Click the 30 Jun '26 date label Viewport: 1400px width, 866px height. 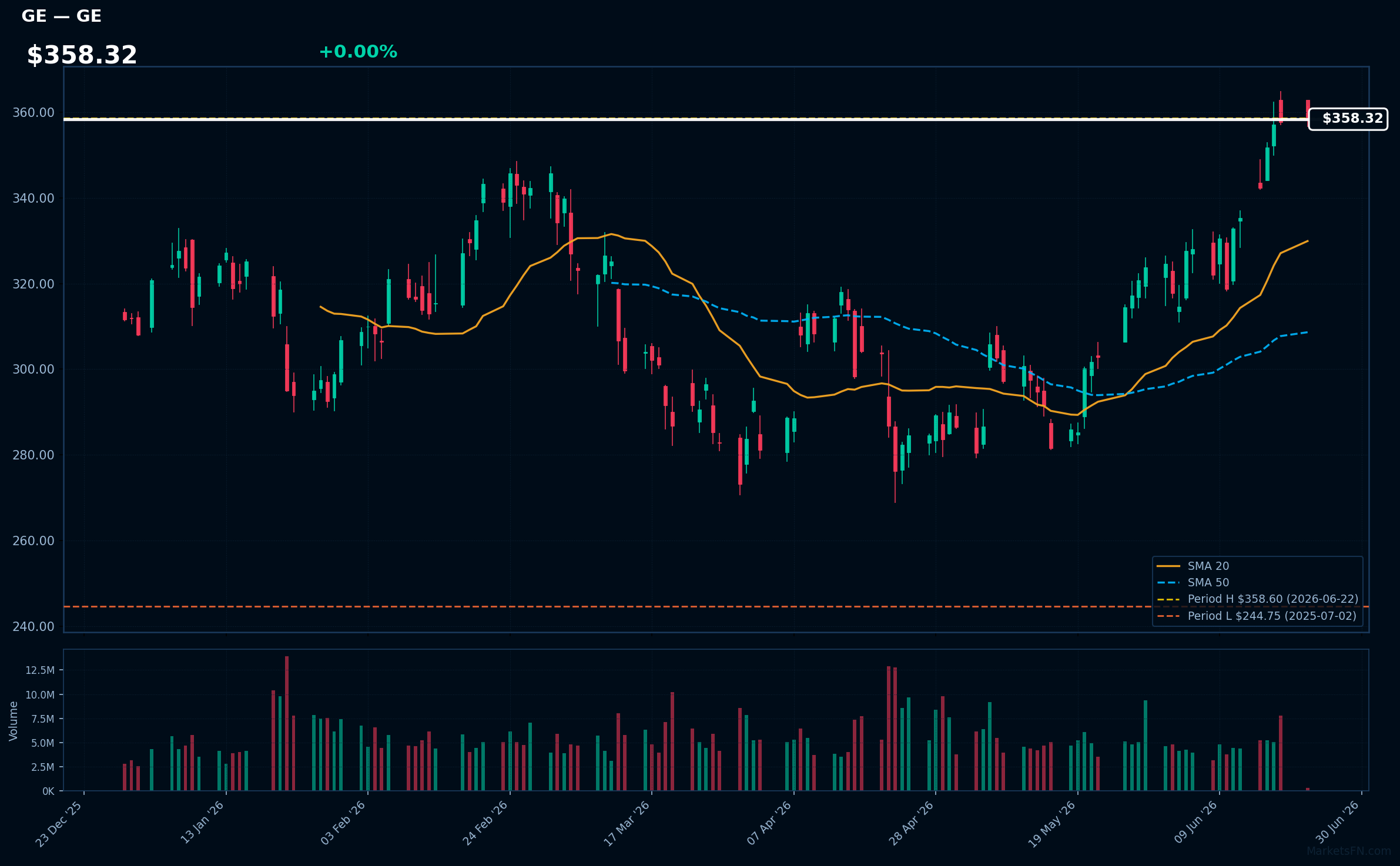[1337, 823]
